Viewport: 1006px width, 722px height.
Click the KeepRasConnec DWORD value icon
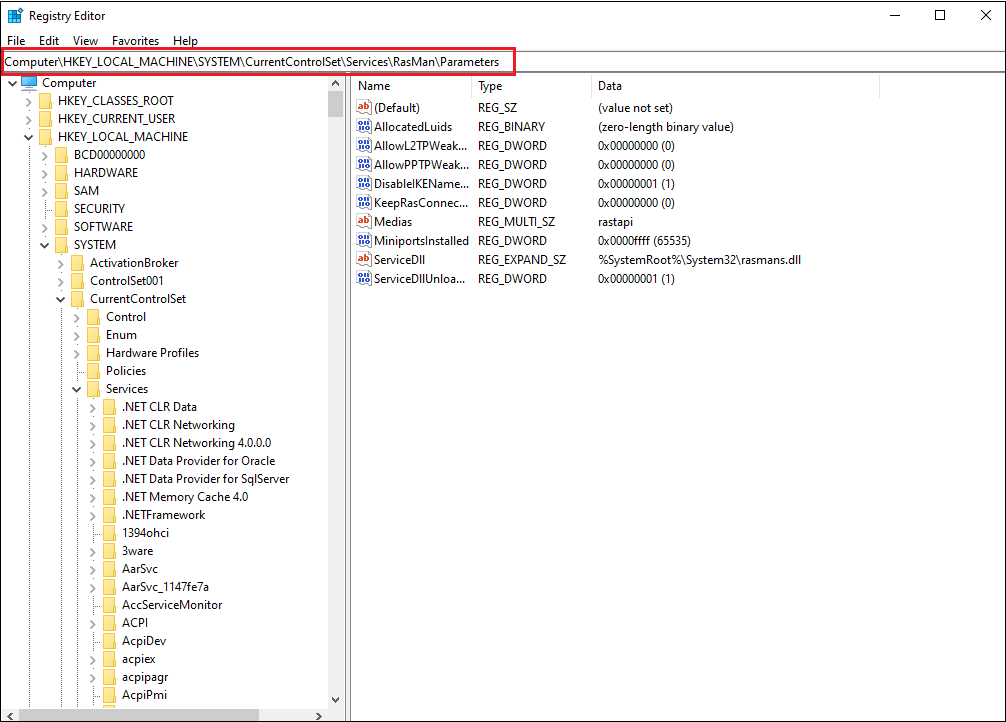pyautogui.click(x=364, y=203)
